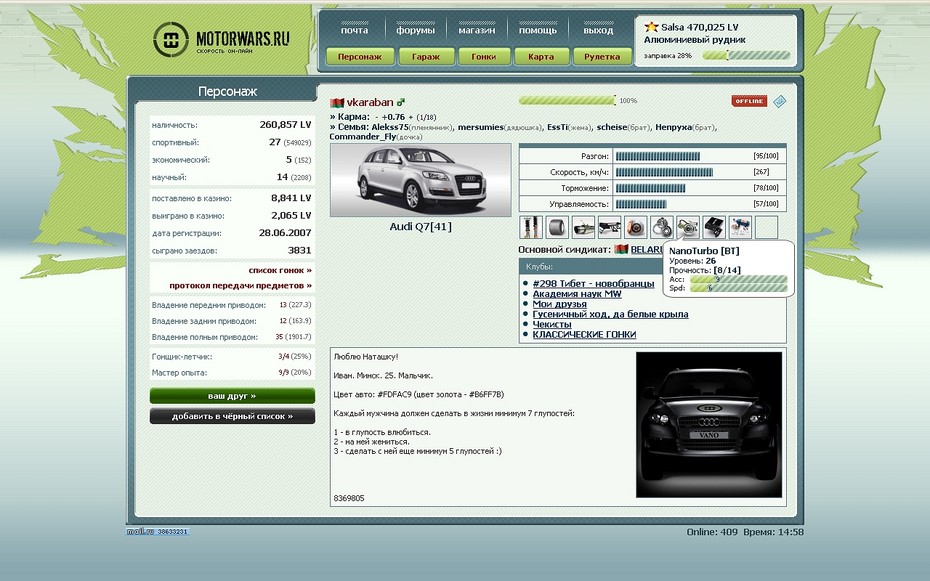Click the blue diamond icon beside OFFLINE
The width and height of the screenshot is (930, 581).
(x=779, y=101)
